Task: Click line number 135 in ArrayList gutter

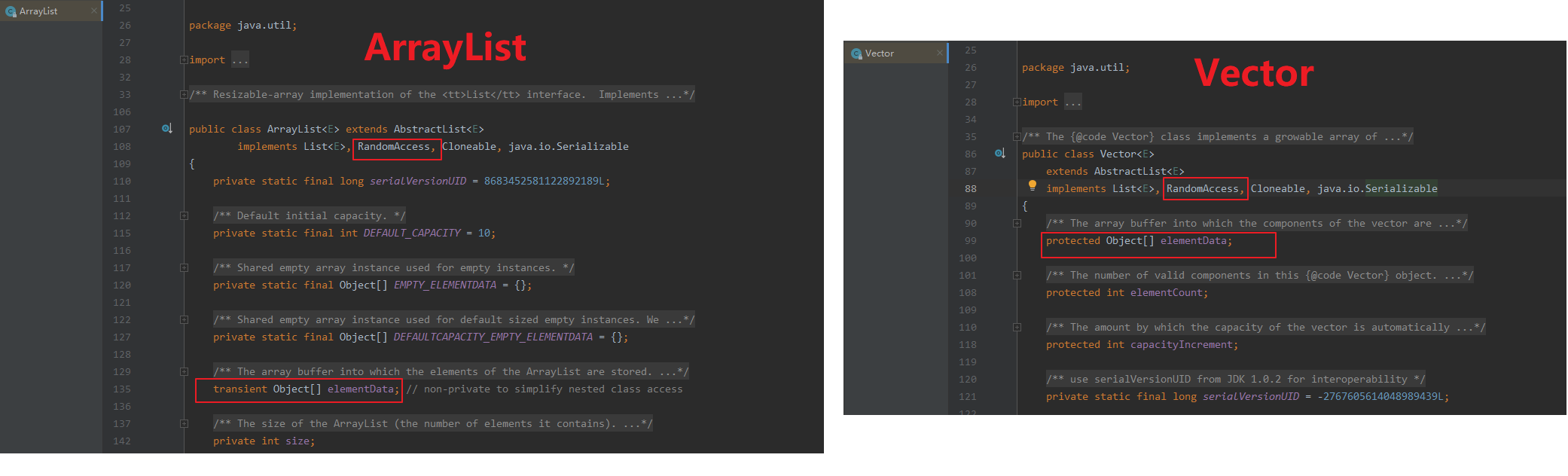Action: (x=122, y=389)
